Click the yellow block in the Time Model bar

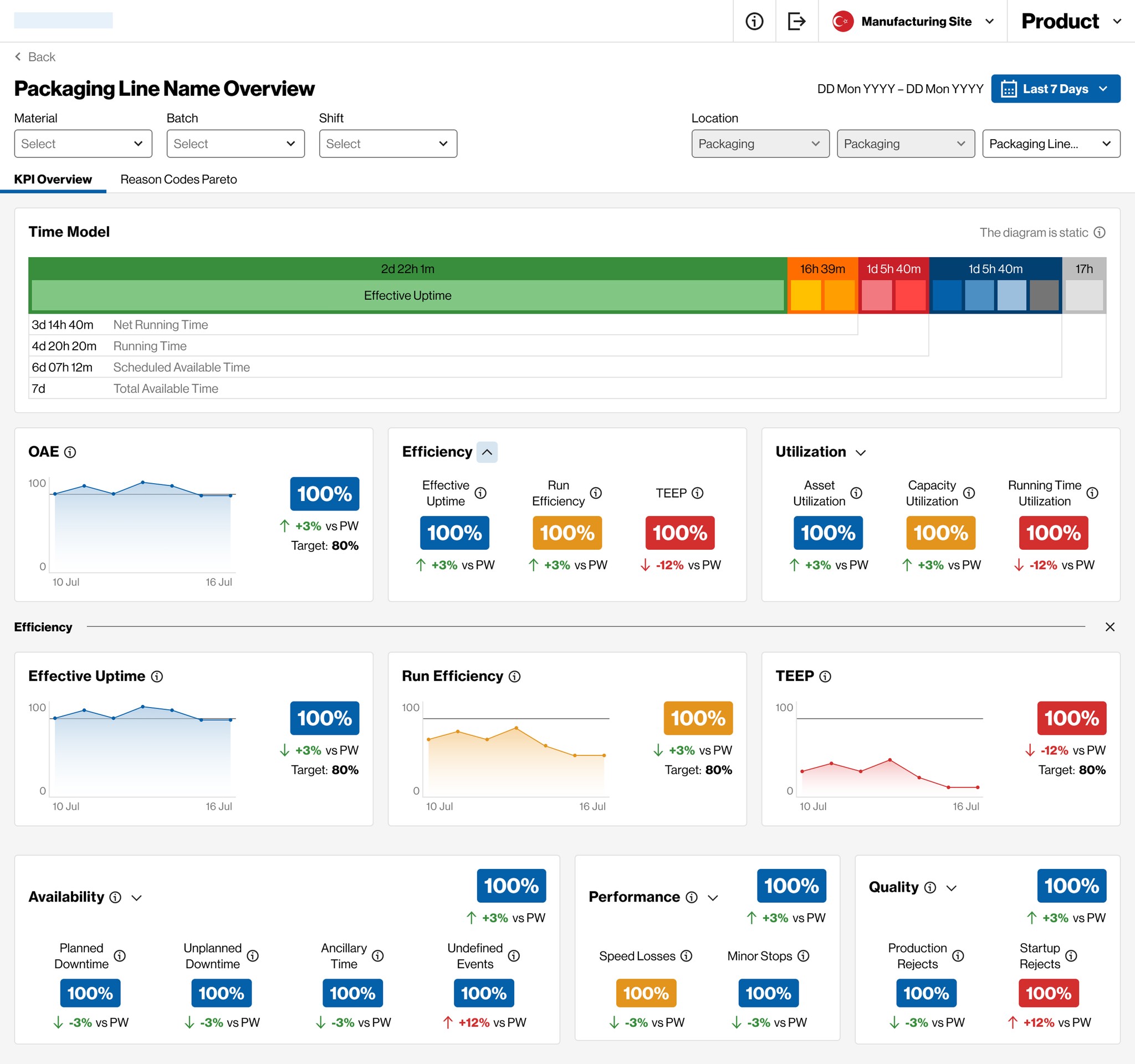click(806, 296)
